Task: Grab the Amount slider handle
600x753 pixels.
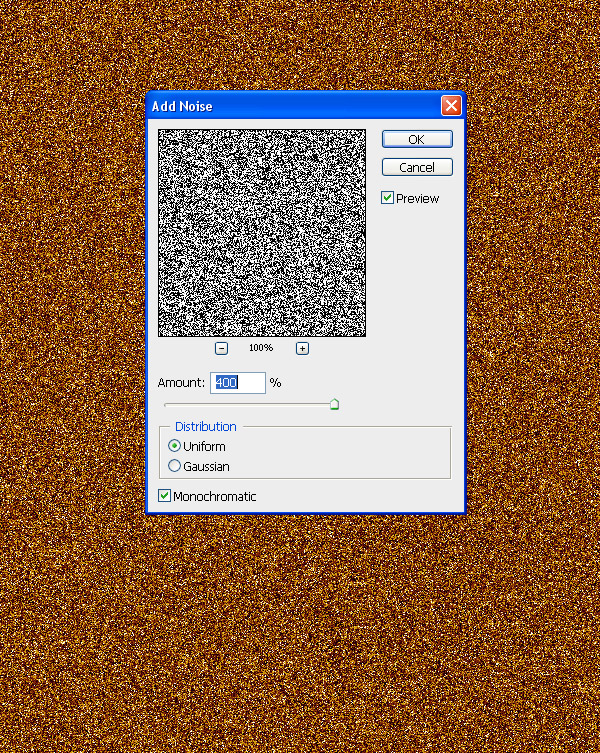Action: point(334,404)
